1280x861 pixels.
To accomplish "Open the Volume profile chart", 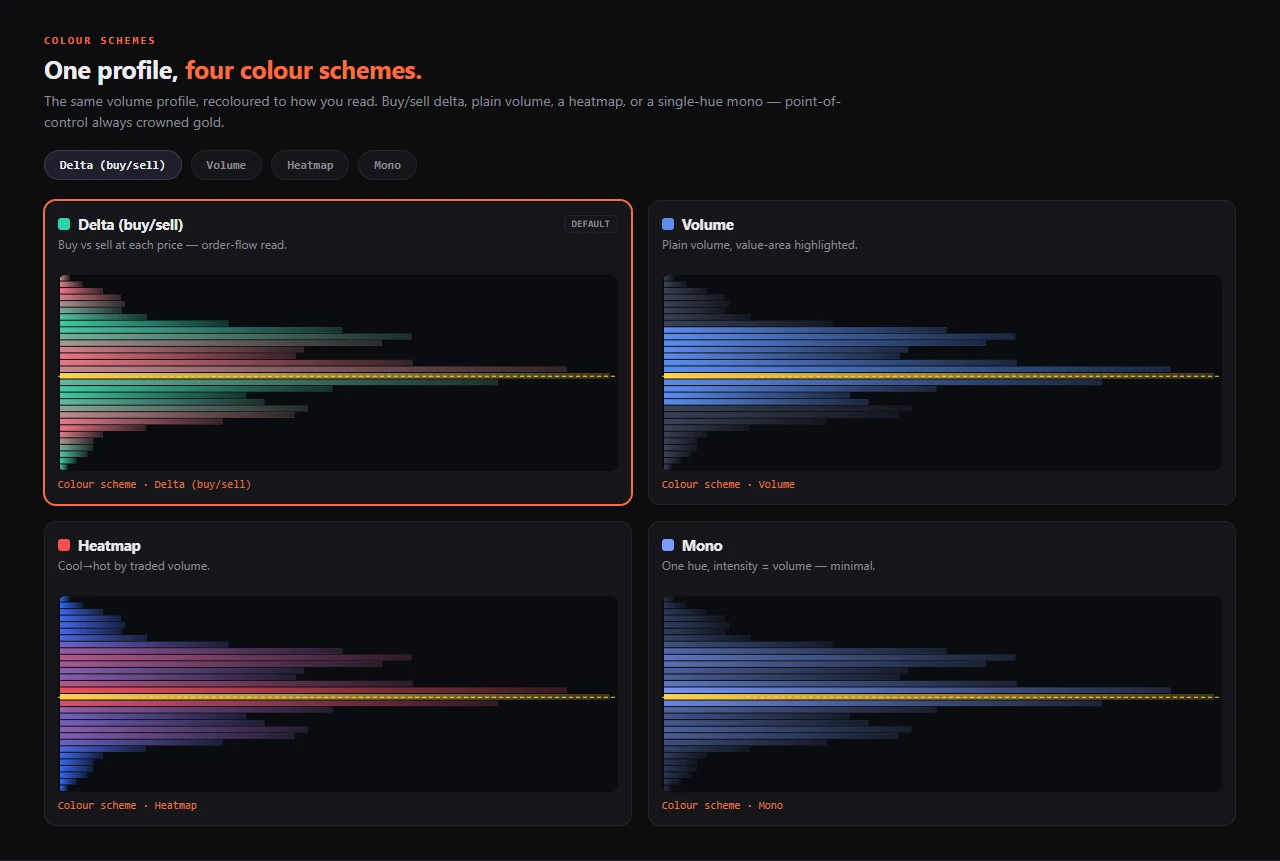I will click(x=942, y=372).
